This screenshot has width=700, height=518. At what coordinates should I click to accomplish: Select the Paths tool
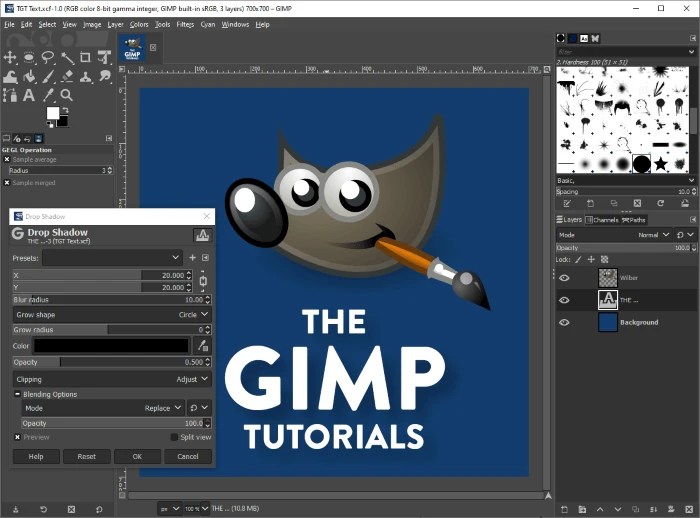coord(10,95)
